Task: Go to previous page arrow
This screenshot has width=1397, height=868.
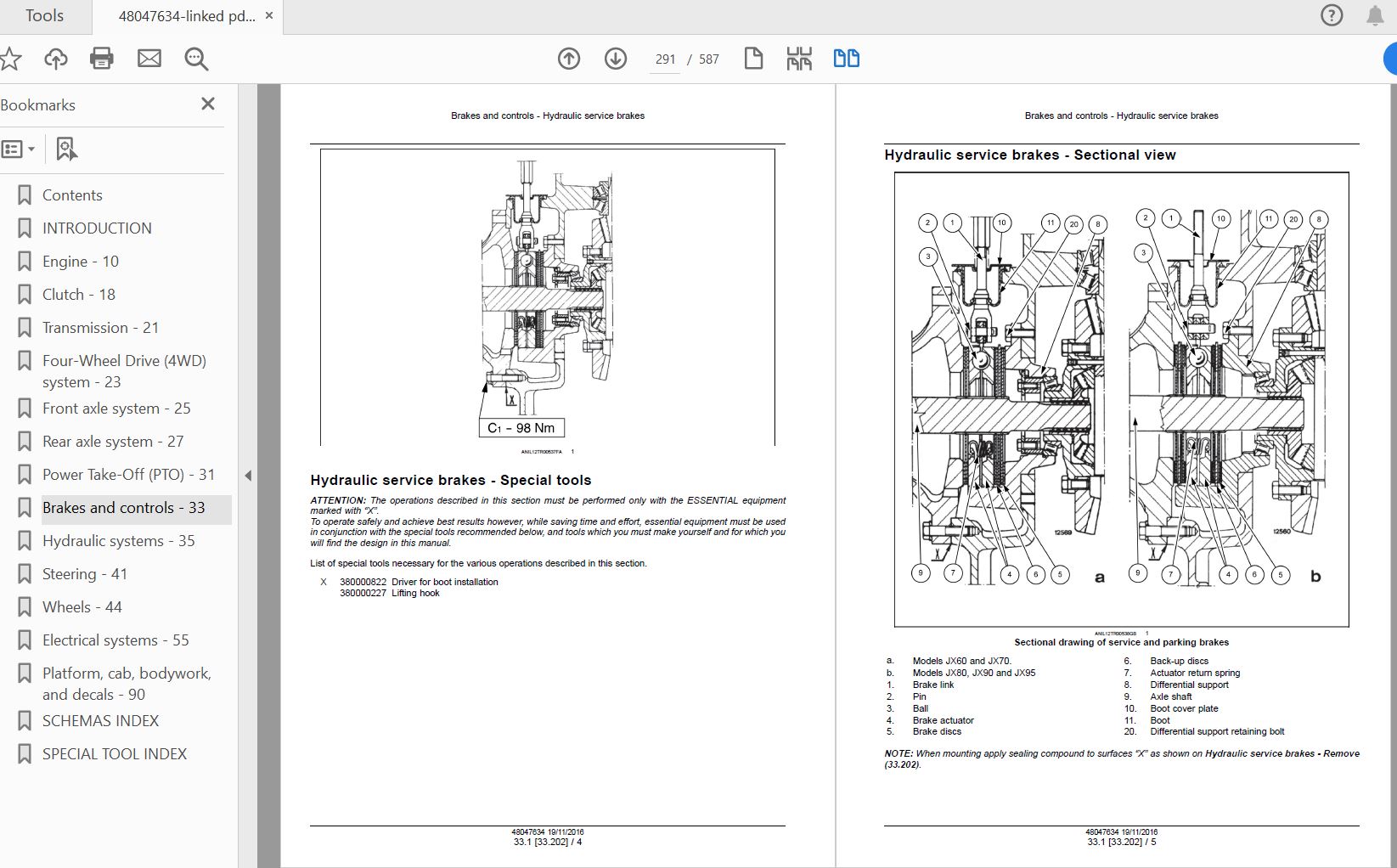Action: 569,59
